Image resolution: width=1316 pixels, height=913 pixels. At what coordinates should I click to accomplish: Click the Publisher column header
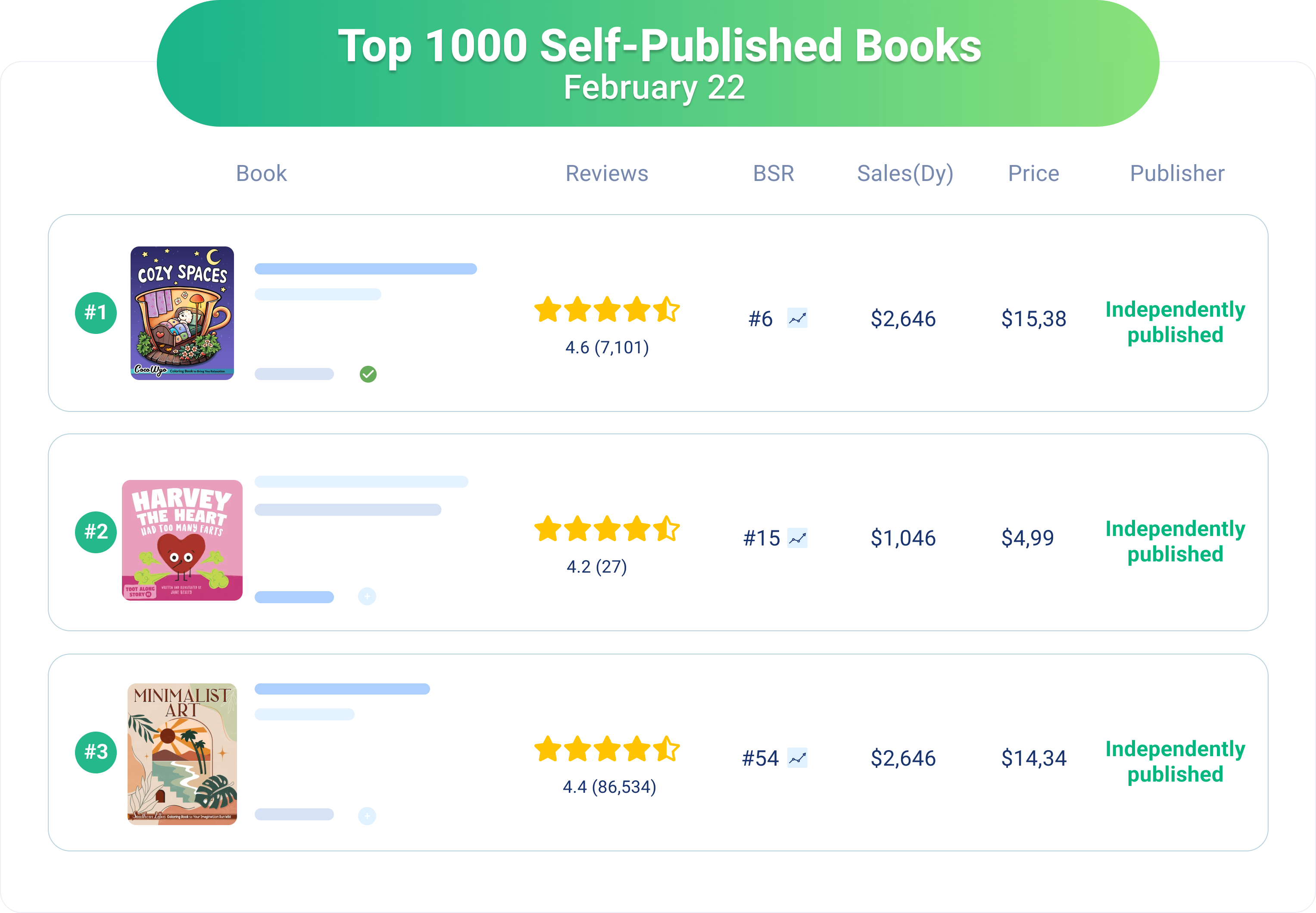[1177, 173]
